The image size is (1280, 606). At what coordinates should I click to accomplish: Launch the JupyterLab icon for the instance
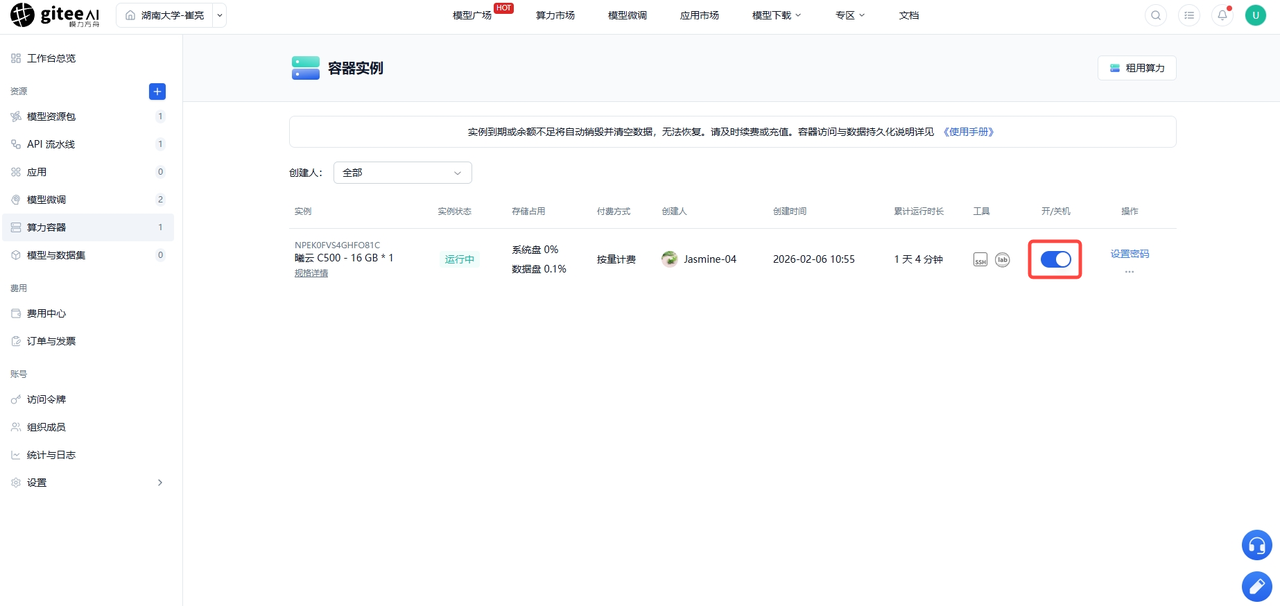1002,260
